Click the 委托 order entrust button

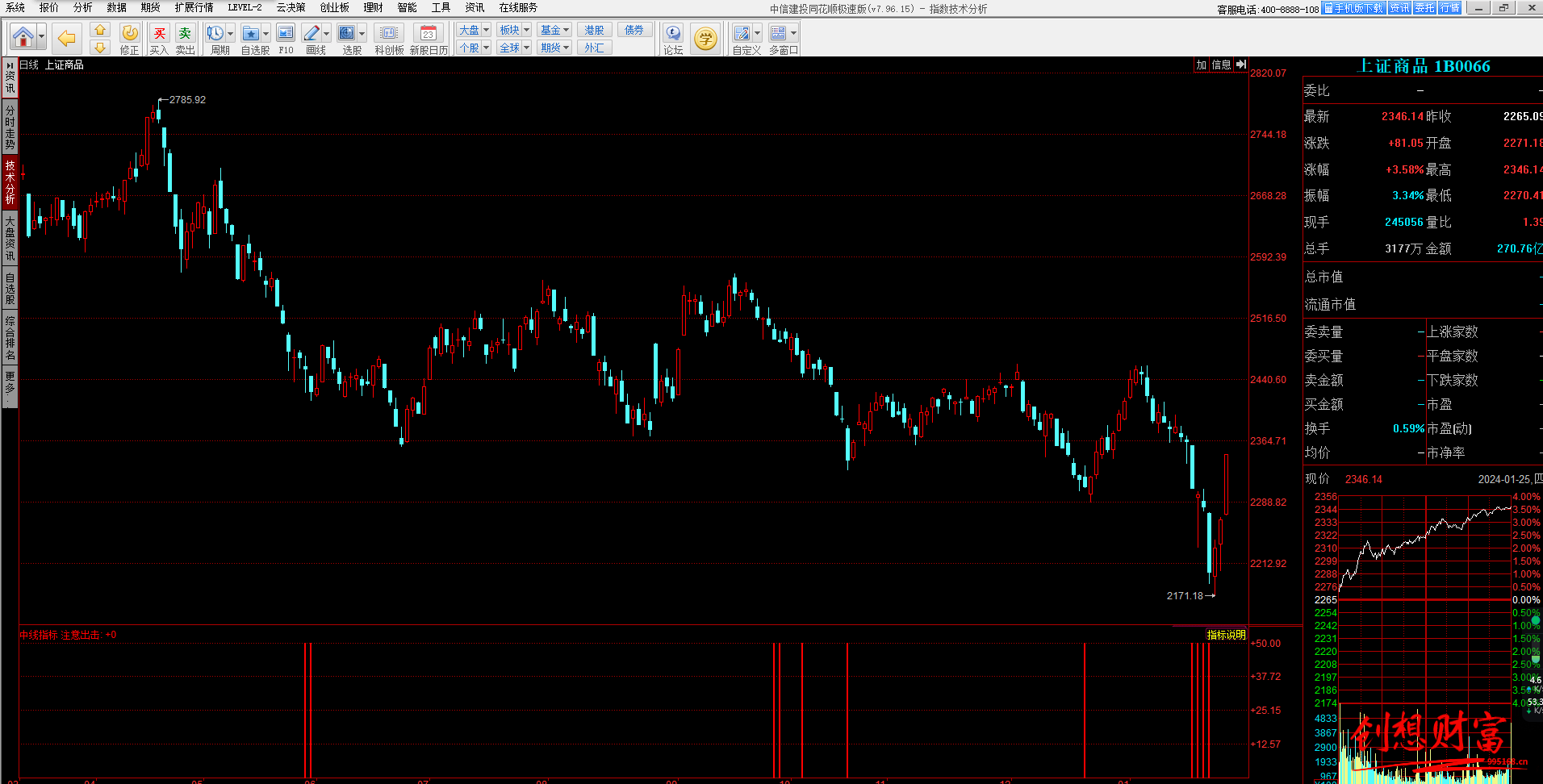1424,8
